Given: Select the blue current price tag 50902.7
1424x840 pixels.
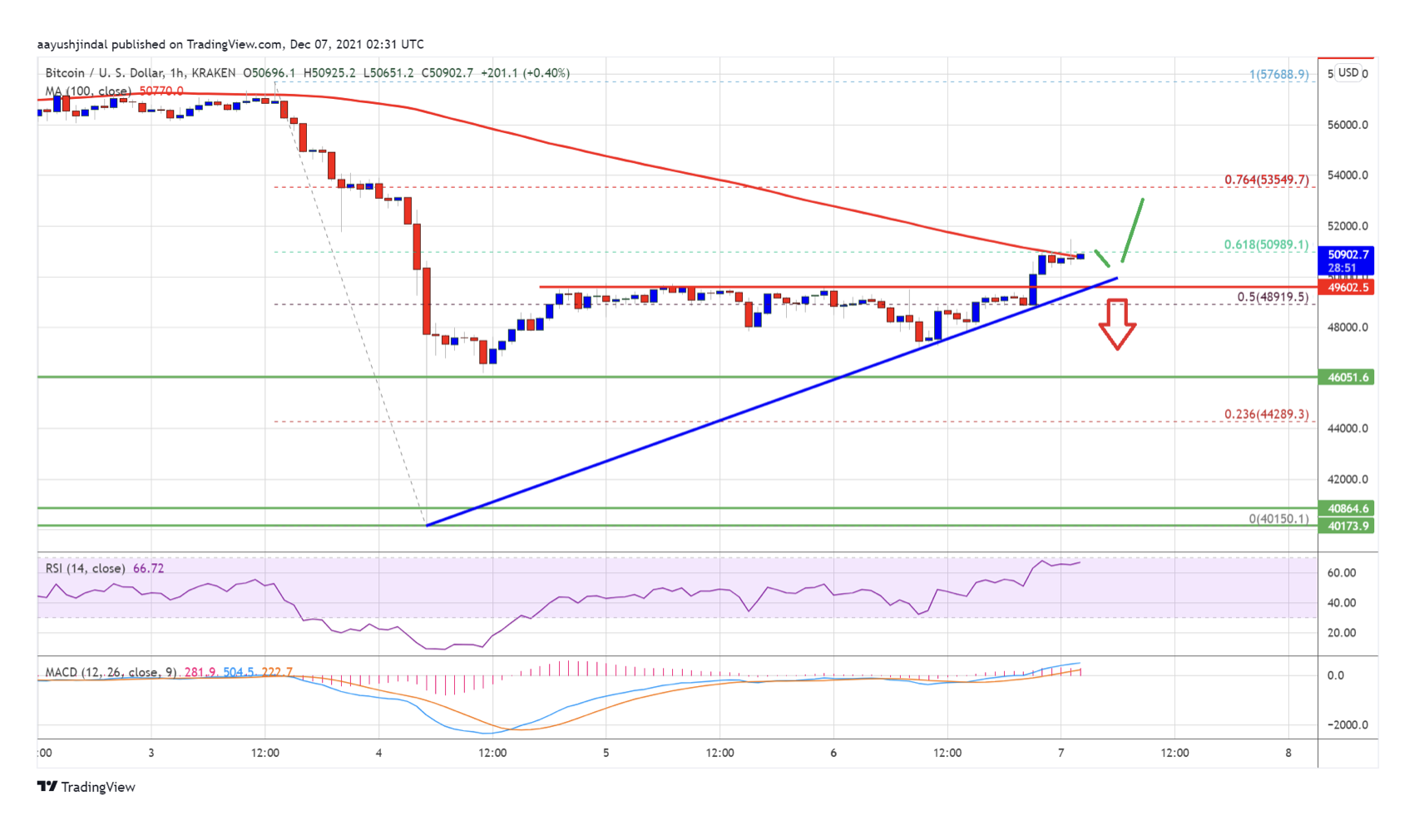Looking at the screenshot, I should click(1346, 260).
